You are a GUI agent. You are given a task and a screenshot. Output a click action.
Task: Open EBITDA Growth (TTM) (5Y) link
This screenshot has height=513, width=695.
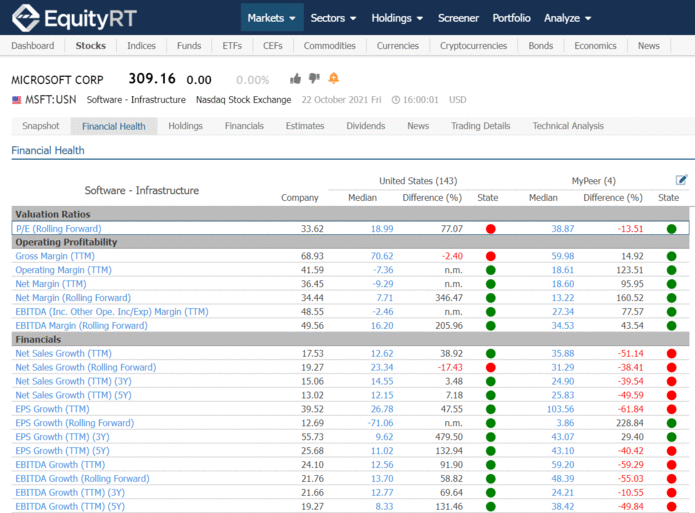(70, 506)
